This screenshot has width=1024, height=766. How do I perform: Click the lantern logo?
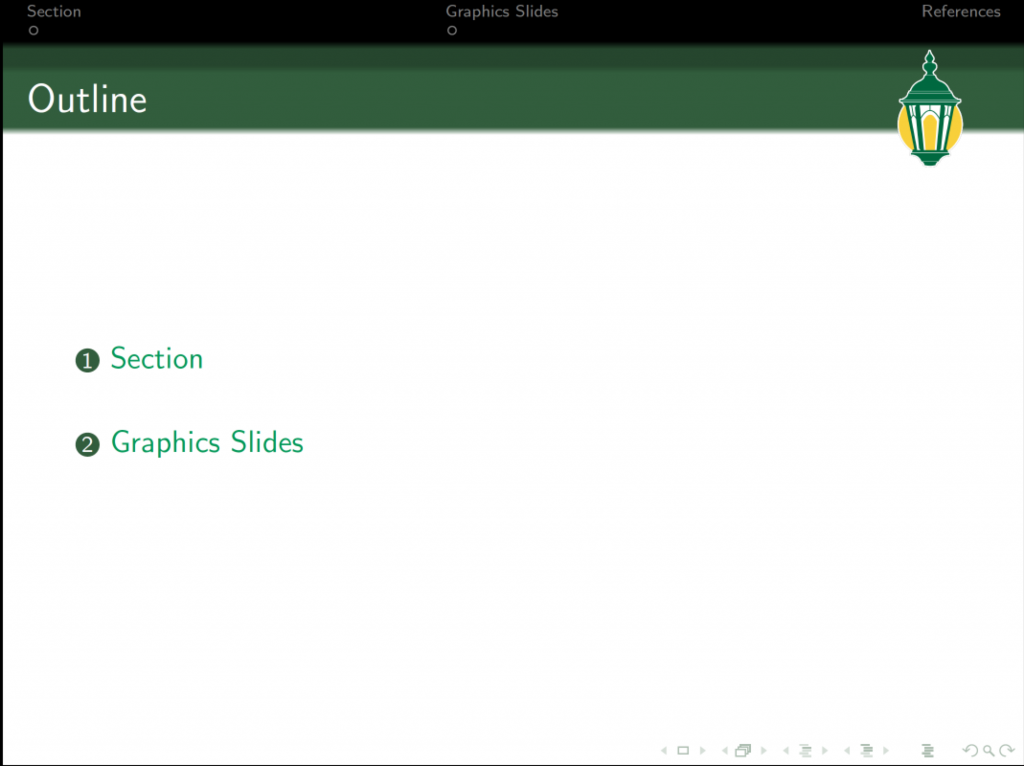pyautogui.click(x=930, y=108)
